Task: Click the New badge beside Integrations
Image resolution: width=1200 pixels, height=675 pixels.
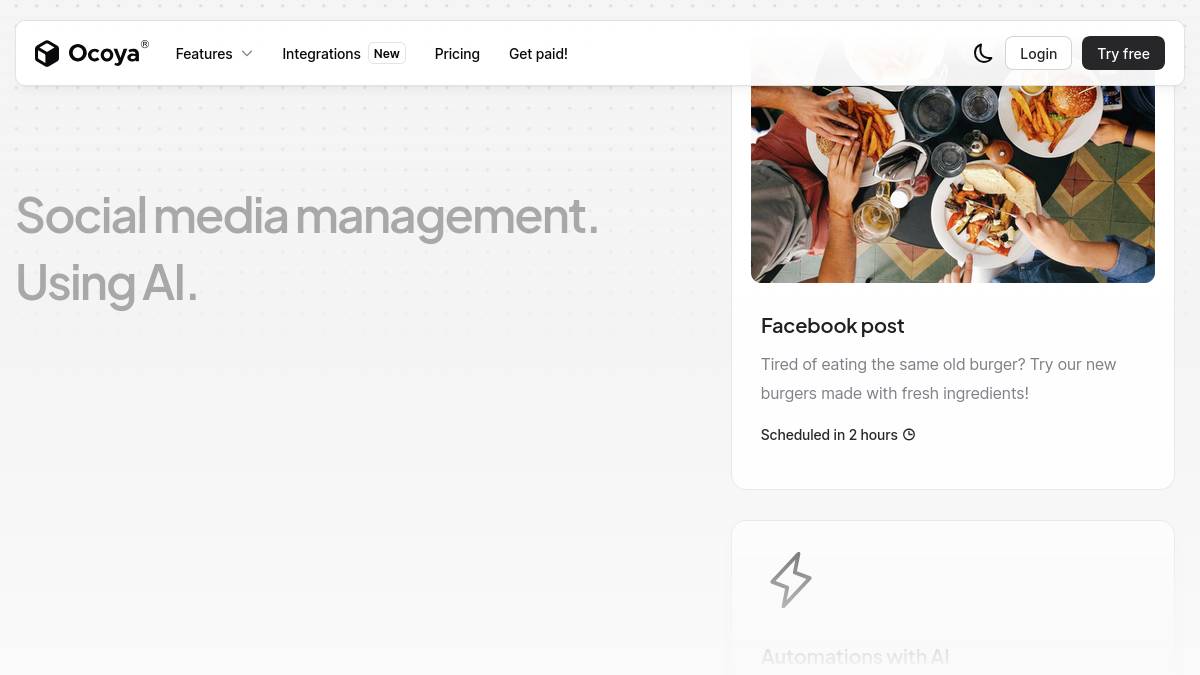Action: coord(387,54)
